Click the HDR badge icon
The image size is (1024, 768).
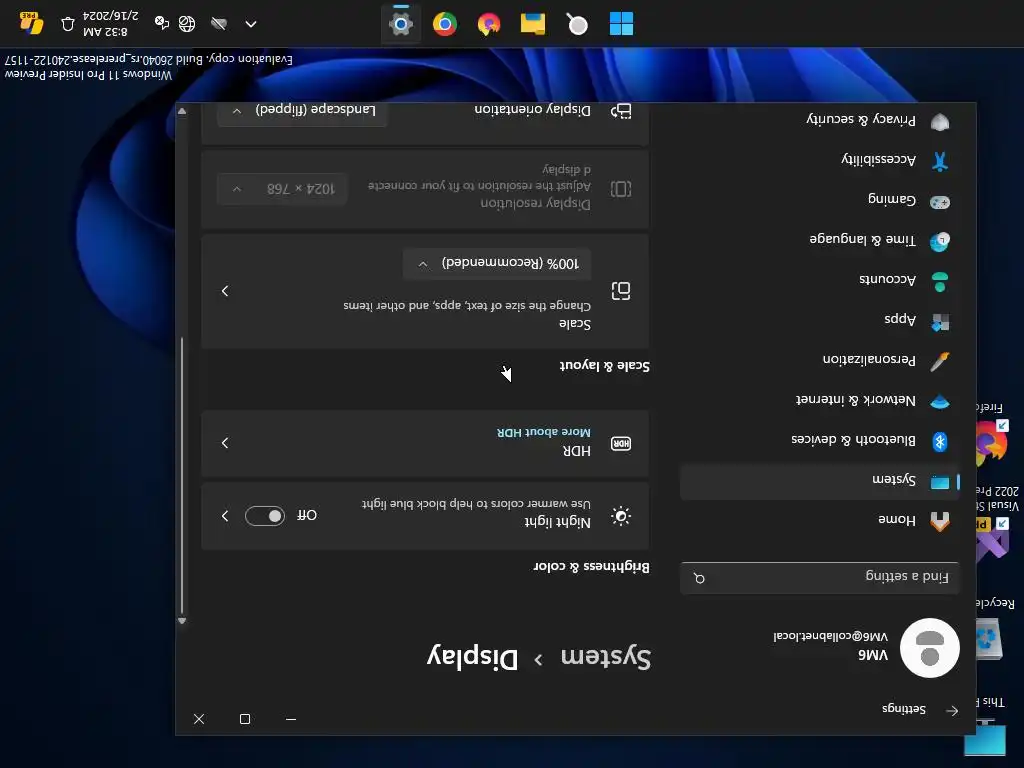(620, 443)
